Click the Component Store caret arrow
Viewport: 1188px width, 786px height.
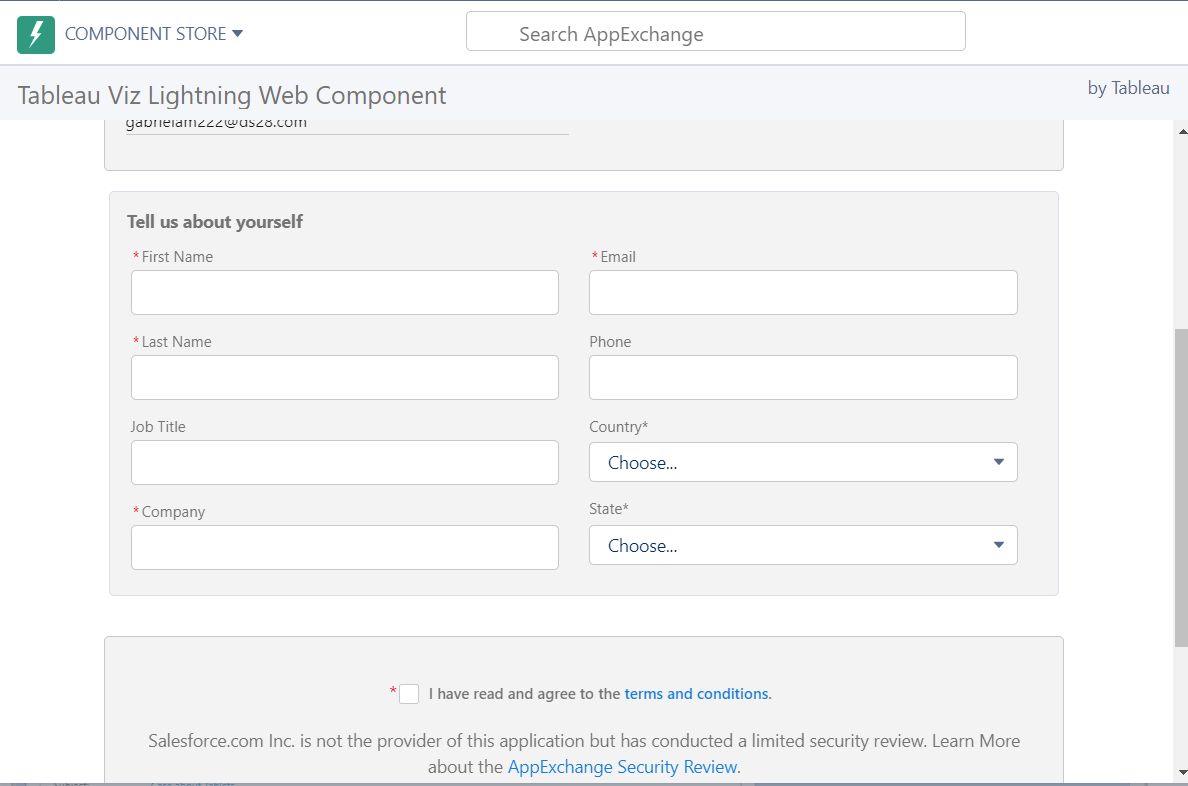(238, 34)
